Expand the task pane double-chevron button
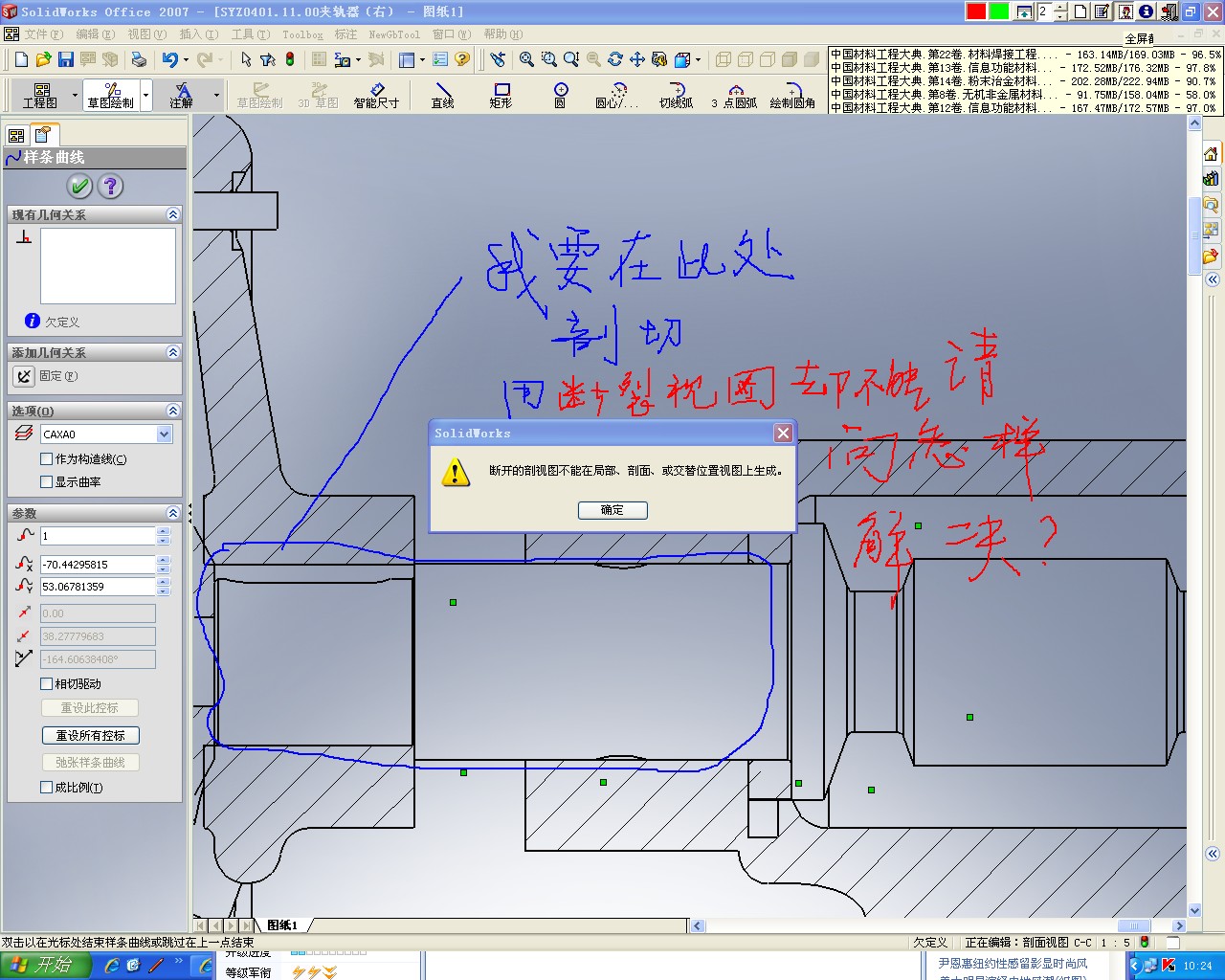1225x980 pixels. coord(1213,279)
